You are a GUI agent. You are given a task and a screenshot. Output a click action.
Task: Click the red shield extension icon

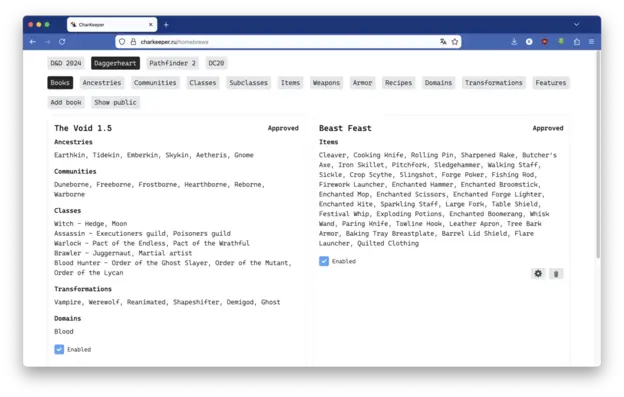pos(545,42)
